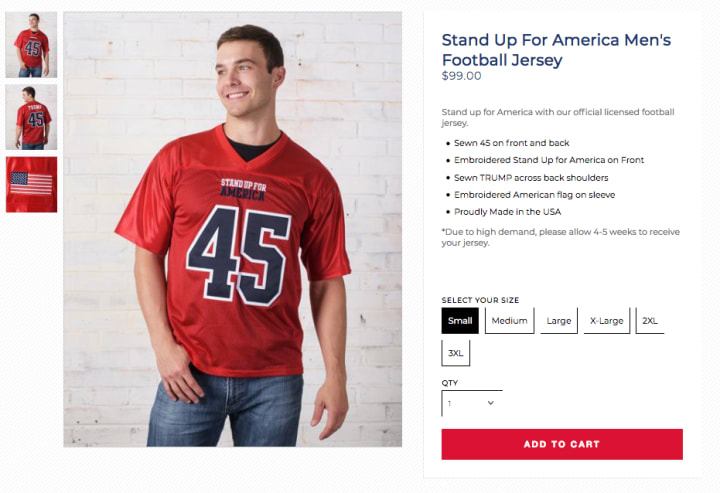
Task: Click the $99.00 price text
Action: pos(461,76)
